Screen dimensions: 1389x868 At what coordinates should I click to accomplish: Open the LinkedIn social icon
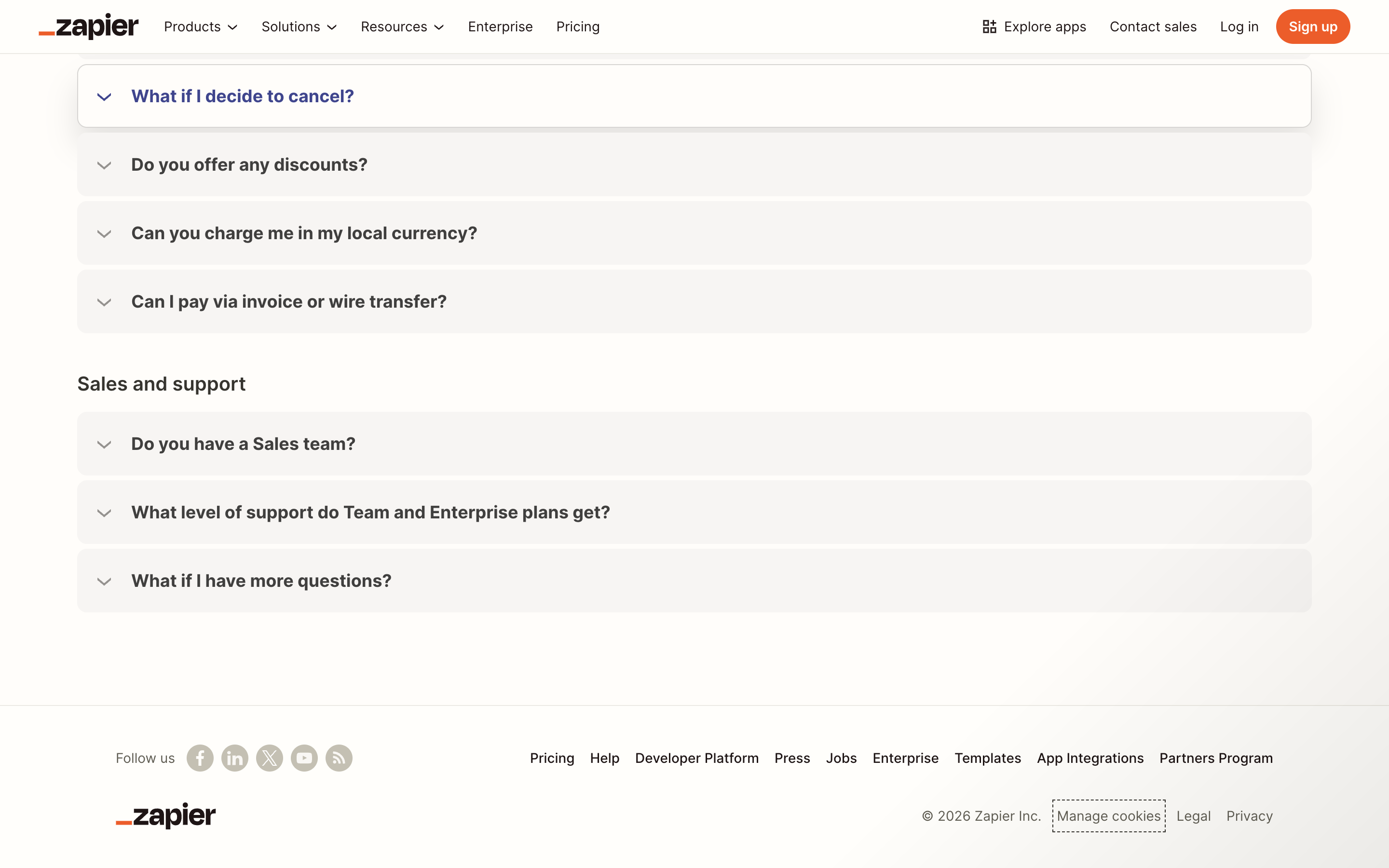(x=235, y=758)
